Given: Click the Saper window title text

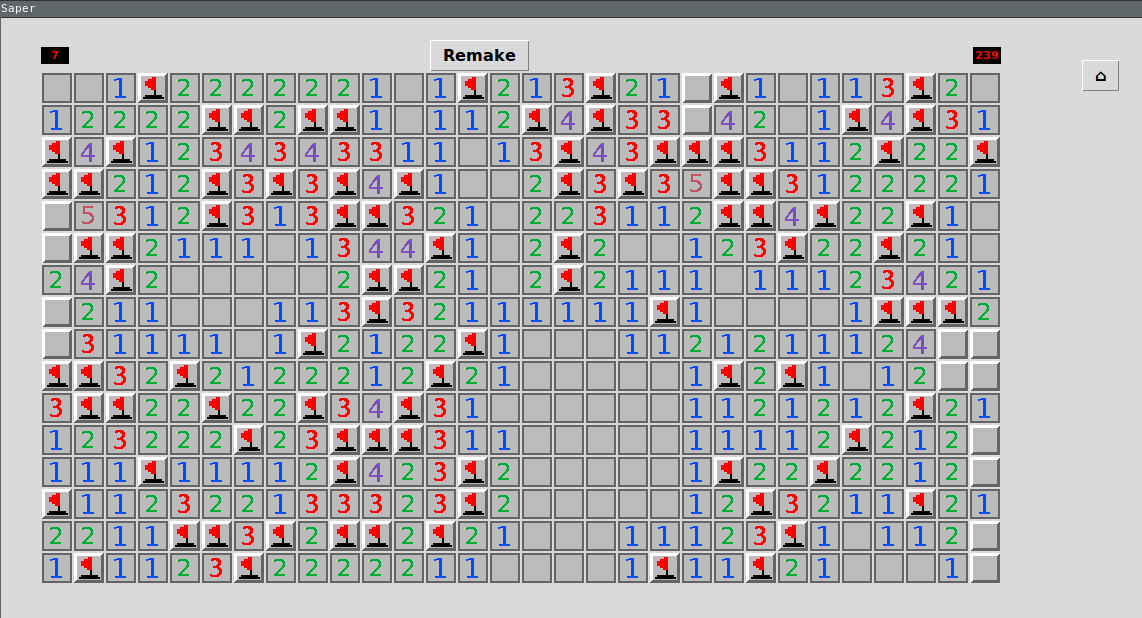Looking at the screenshot, I should 18,8.
